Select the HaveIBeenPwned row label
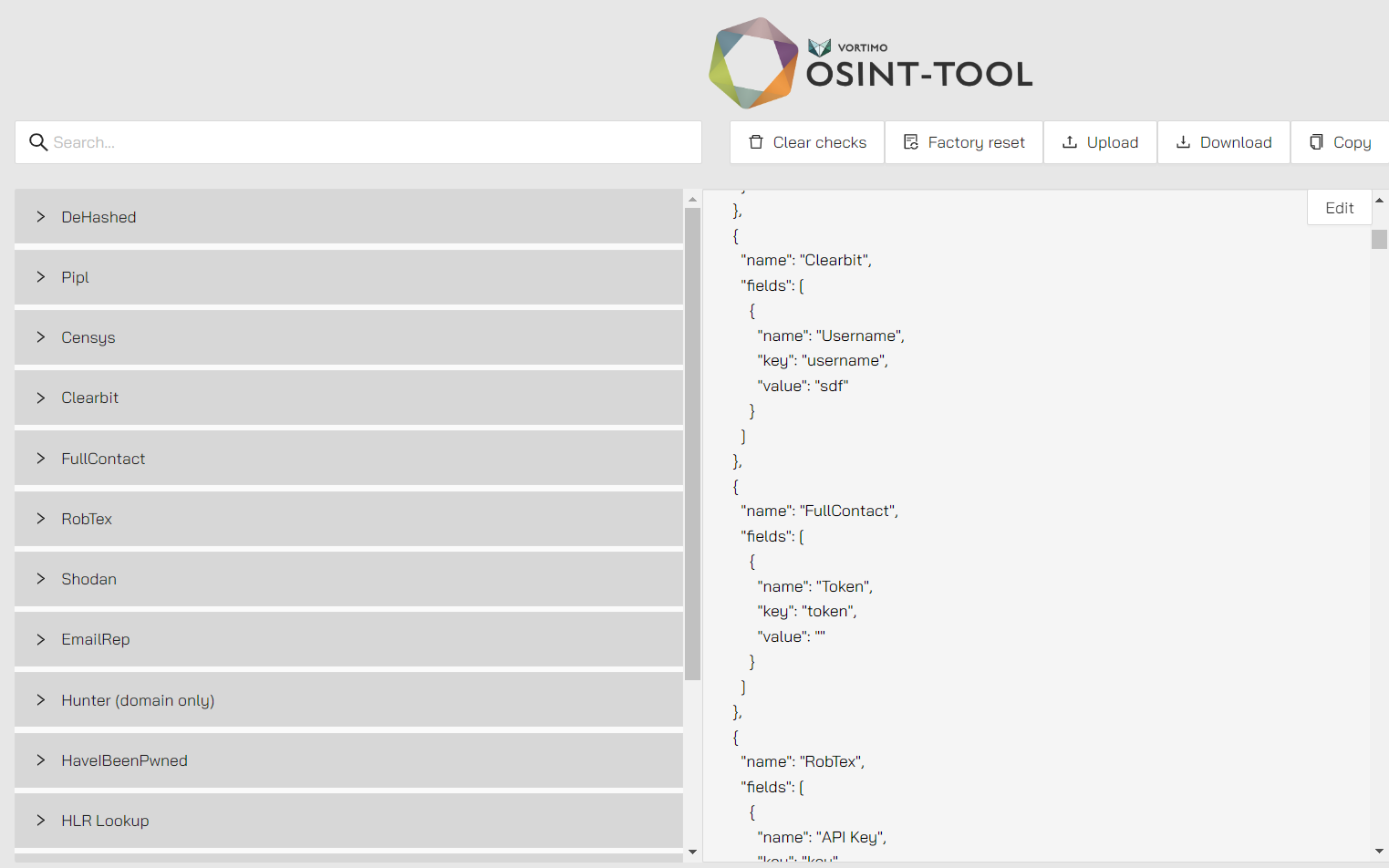 124,760
